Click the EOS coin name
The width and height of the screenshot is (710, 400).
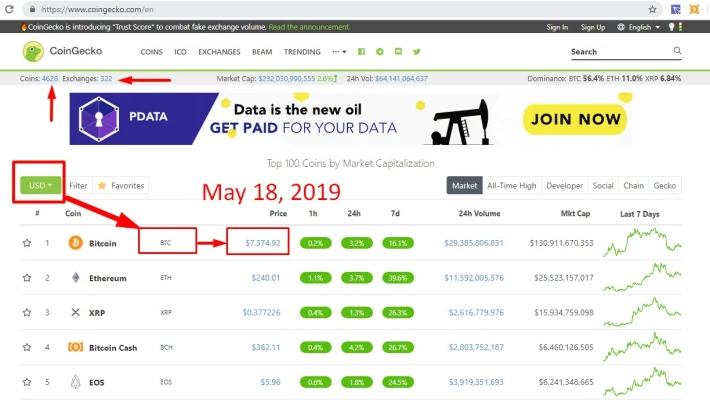tap(96, 382)
